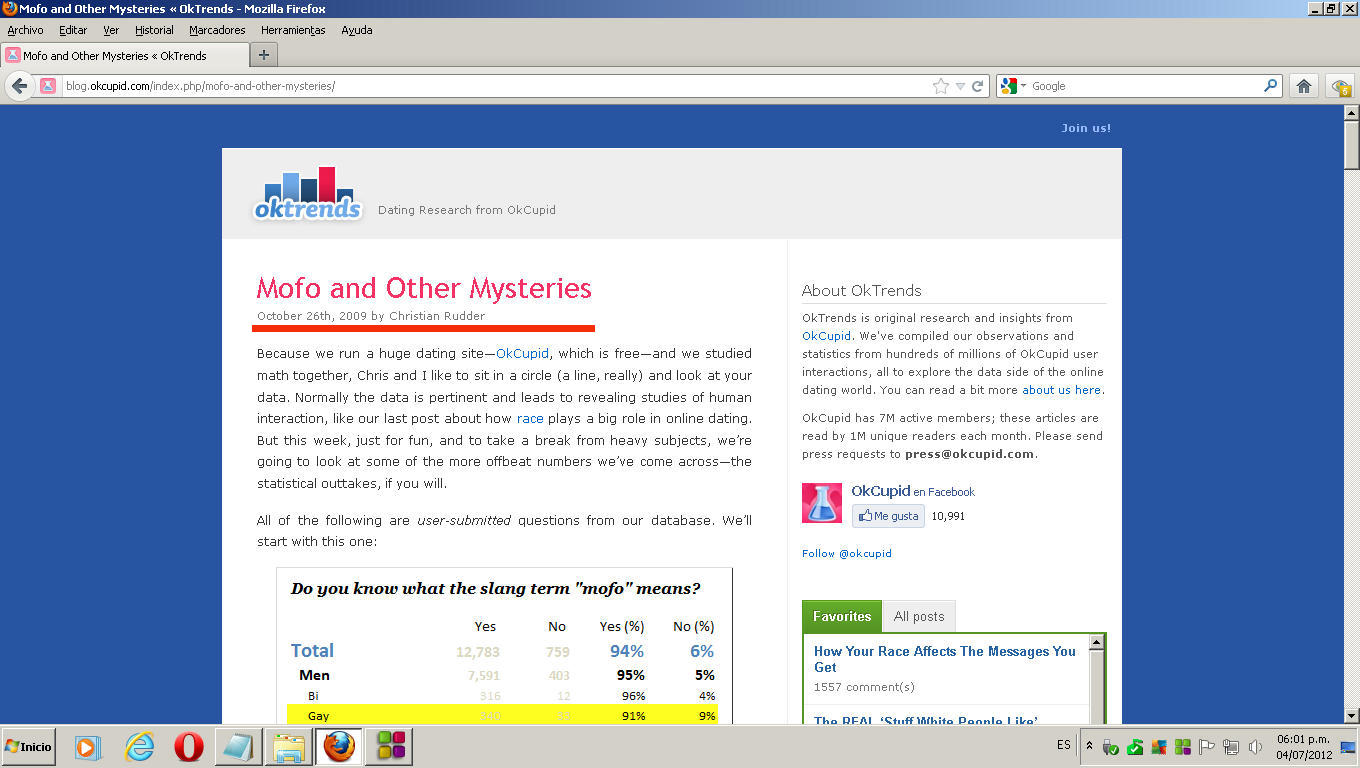The image size is (1360, 768).
Task: Run the Google search with magnifier icon
Action: (1271, 86)
